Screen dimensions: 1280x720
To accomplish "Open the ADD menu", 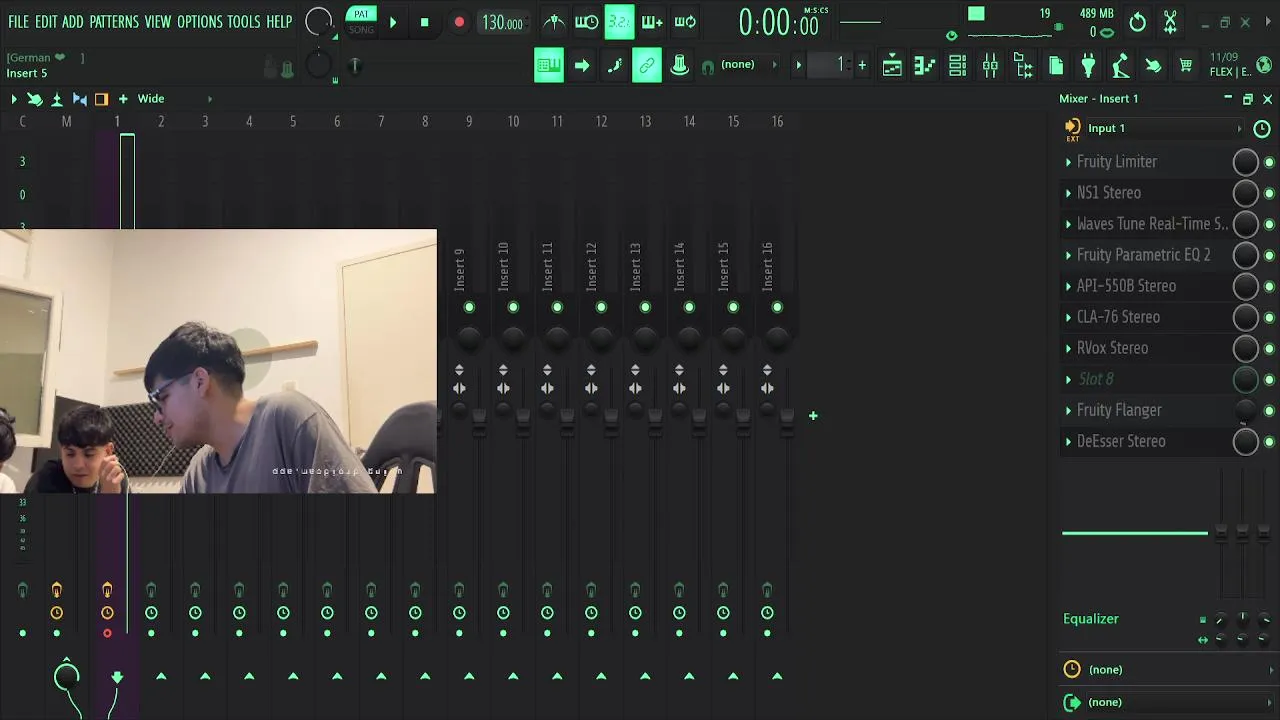I will pyautogui.click(x=73, y=21).
